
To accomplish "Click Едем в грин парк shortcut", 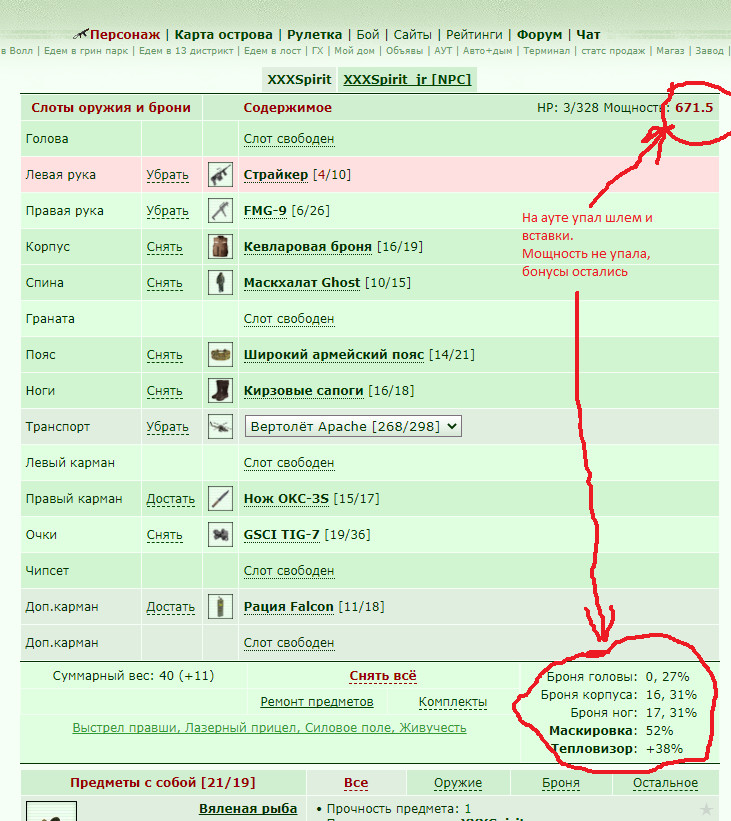I will pyautogui.click(x=86, y=51).
